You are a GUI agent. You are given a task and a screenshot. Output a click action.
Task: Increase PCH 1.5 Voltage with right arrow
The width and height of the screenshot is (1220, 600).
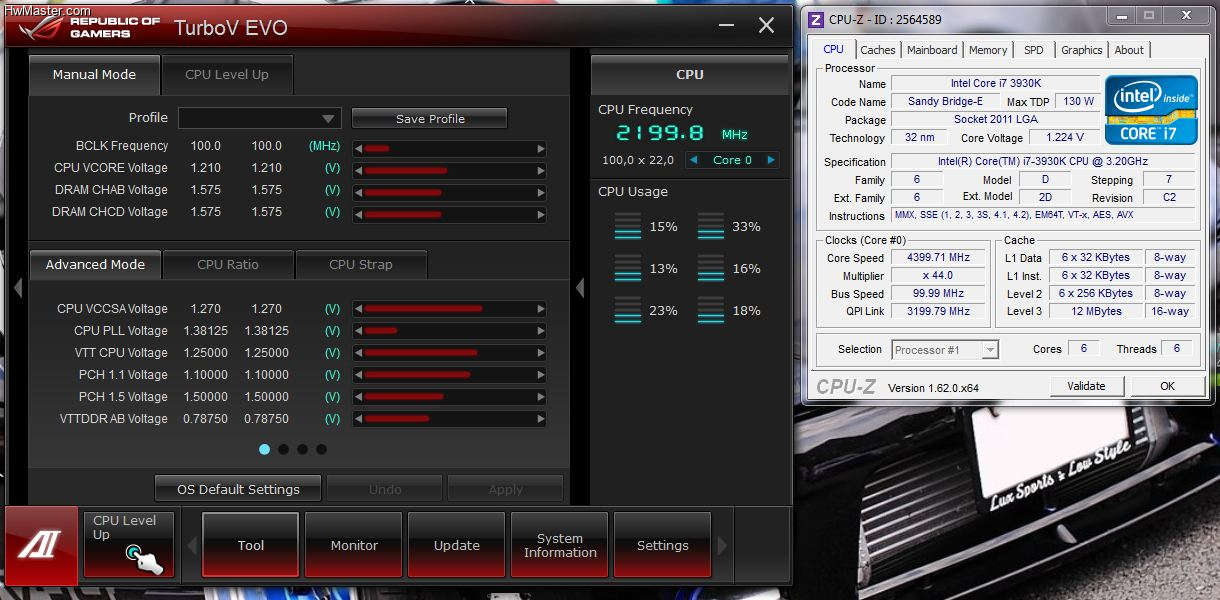(x=541, y=397)
